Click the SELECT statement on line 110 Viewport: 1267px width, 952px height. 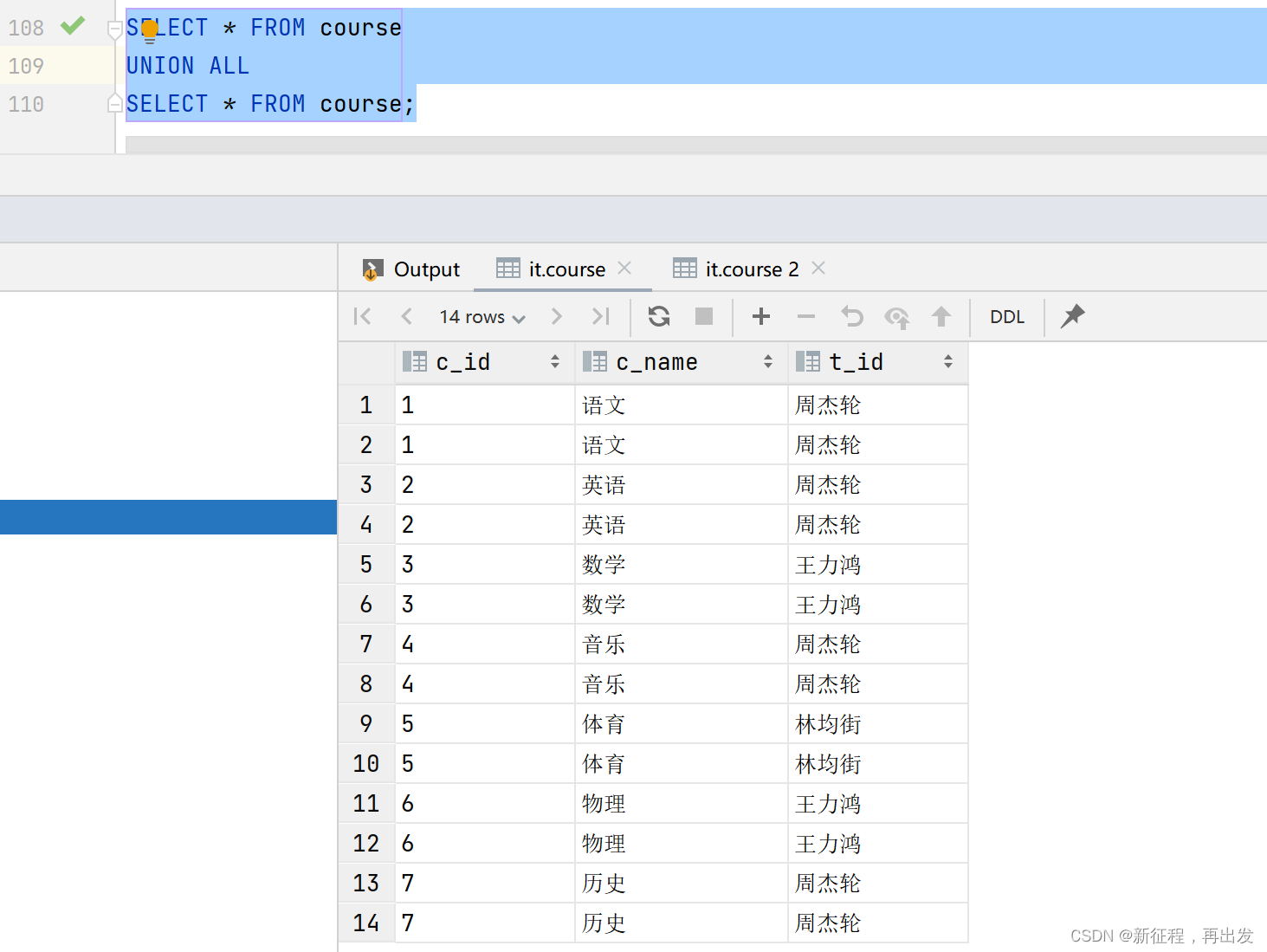coord(270,104)
